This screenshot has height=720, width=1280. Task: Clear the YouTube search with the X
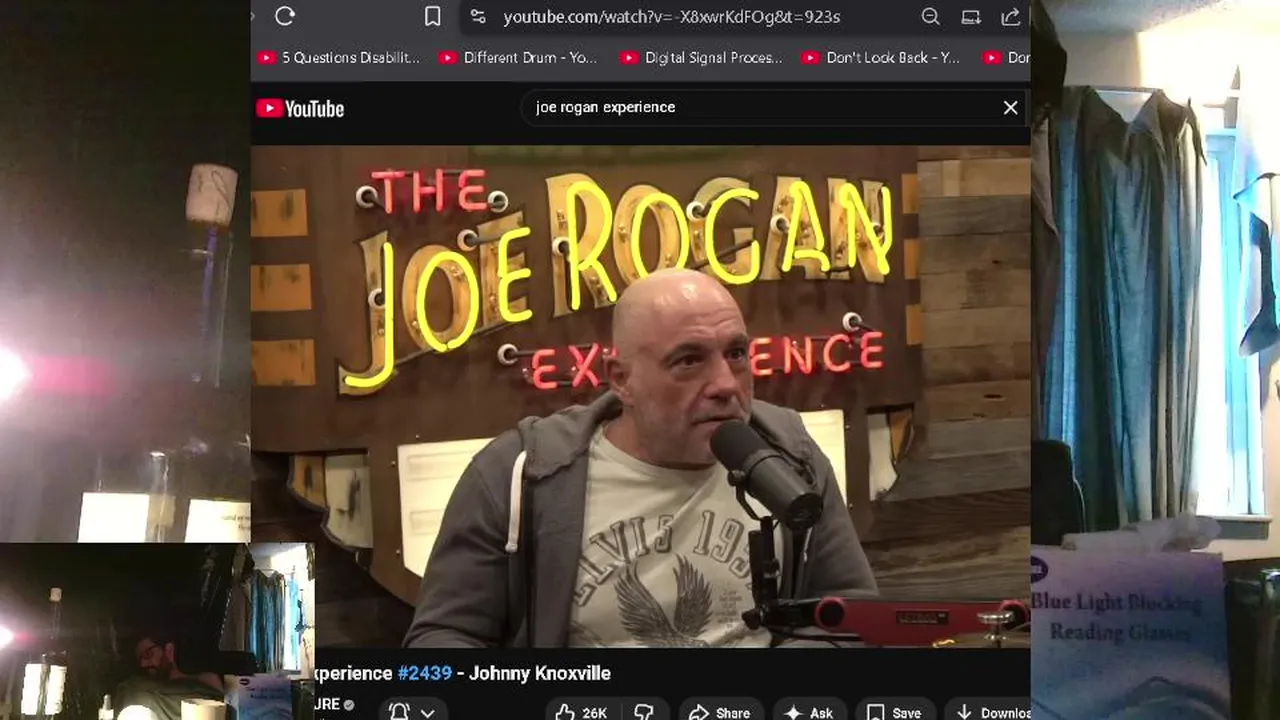coord(1010,107)
